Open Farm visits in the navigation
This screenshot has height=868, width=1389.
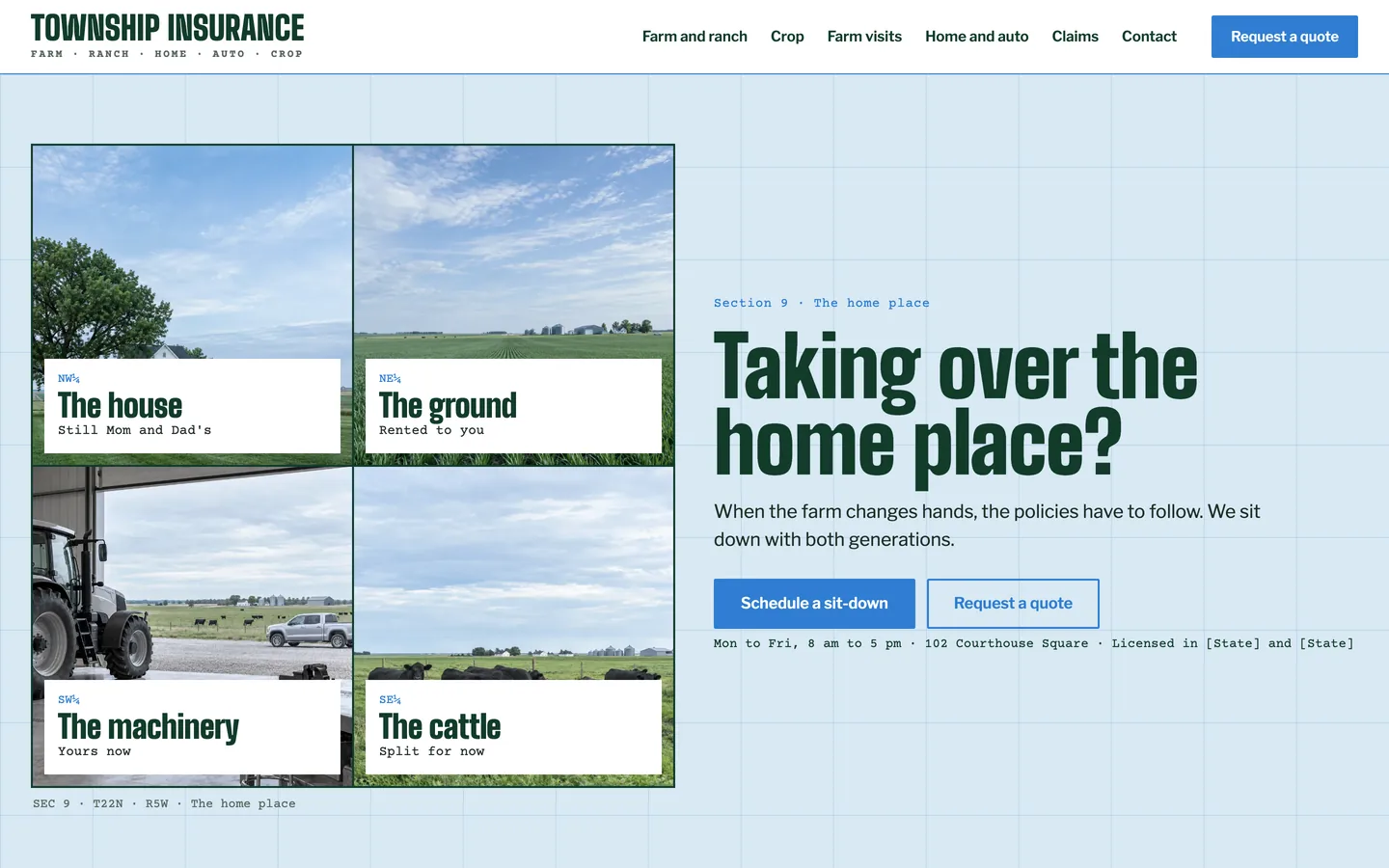pyautogui.click(x=864, y=37)
